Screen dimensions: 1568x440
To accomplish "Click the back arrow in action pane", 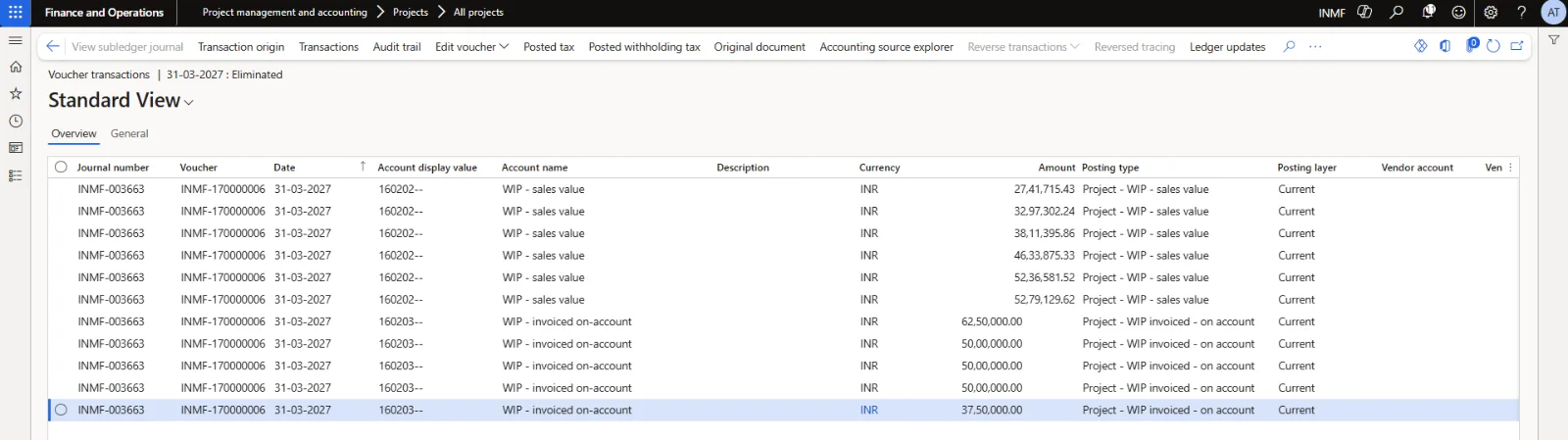I will 53,46.
